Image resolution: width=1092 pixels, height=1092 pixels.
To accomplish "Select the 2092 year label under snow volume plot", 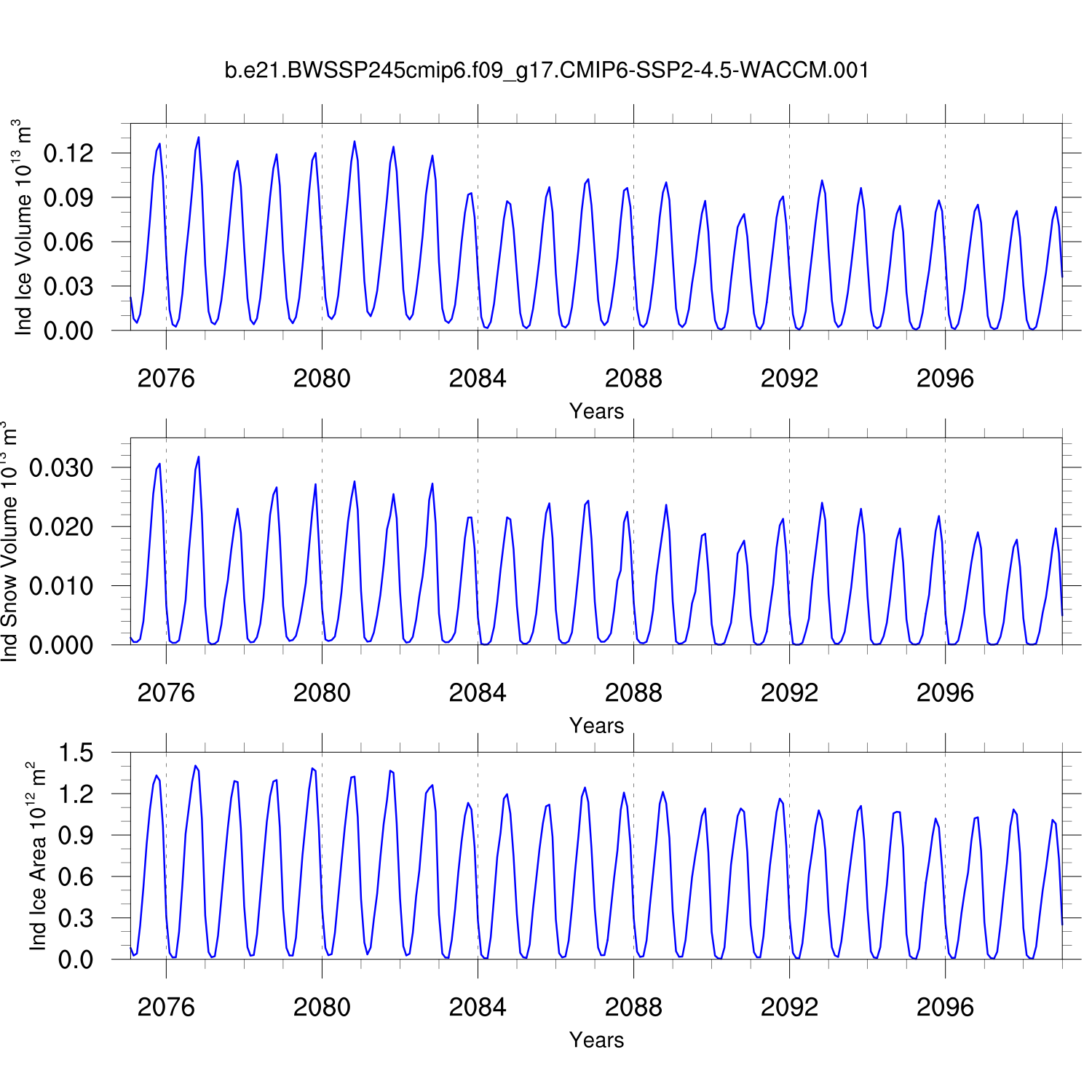I will [x=789, y=693].
